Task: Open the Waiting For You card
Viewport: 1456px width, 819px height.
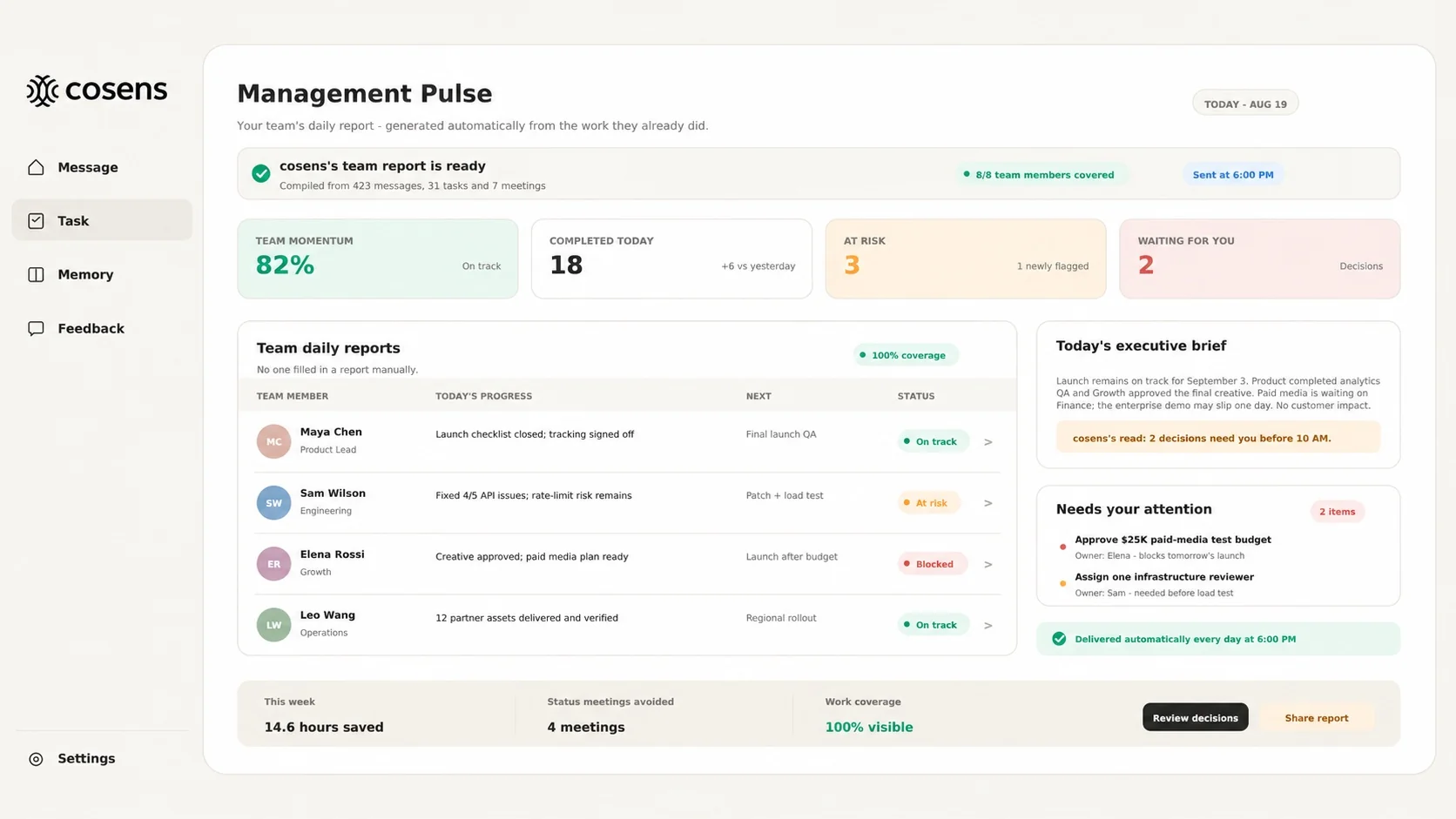Action: click(1259, 258)
